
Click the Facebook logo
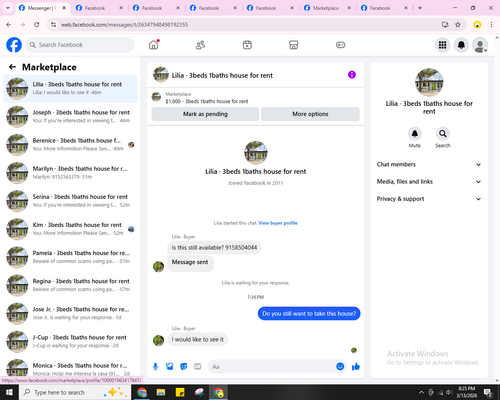[14, 45]
